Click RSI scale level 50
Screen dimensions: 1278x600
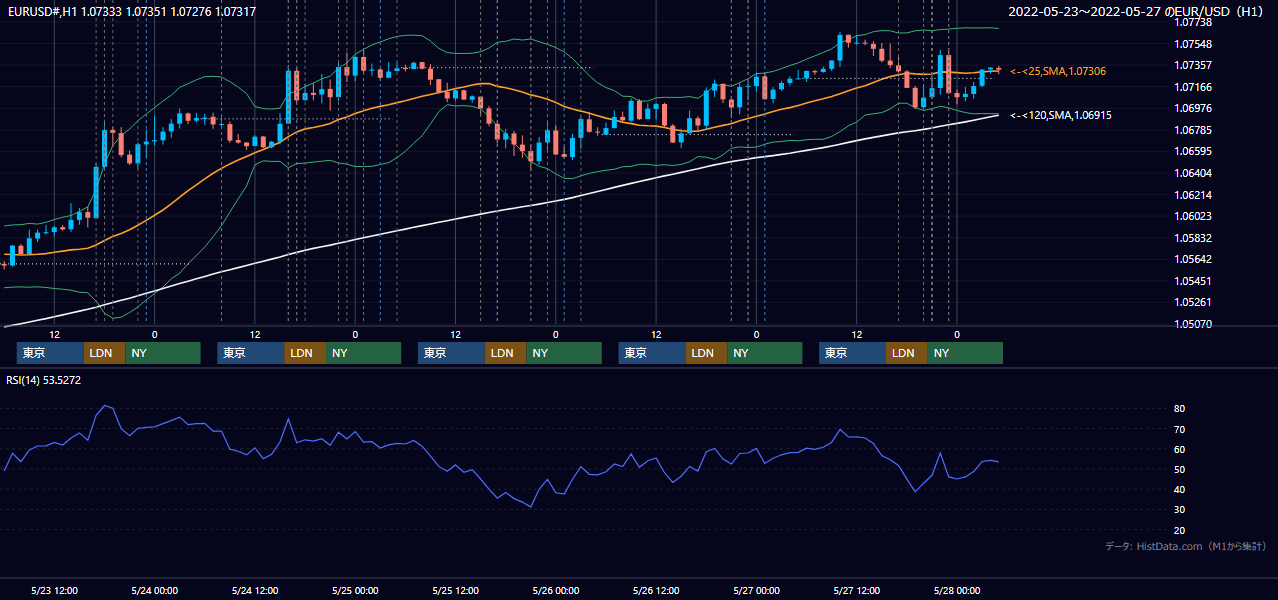tap(1180, 469)
